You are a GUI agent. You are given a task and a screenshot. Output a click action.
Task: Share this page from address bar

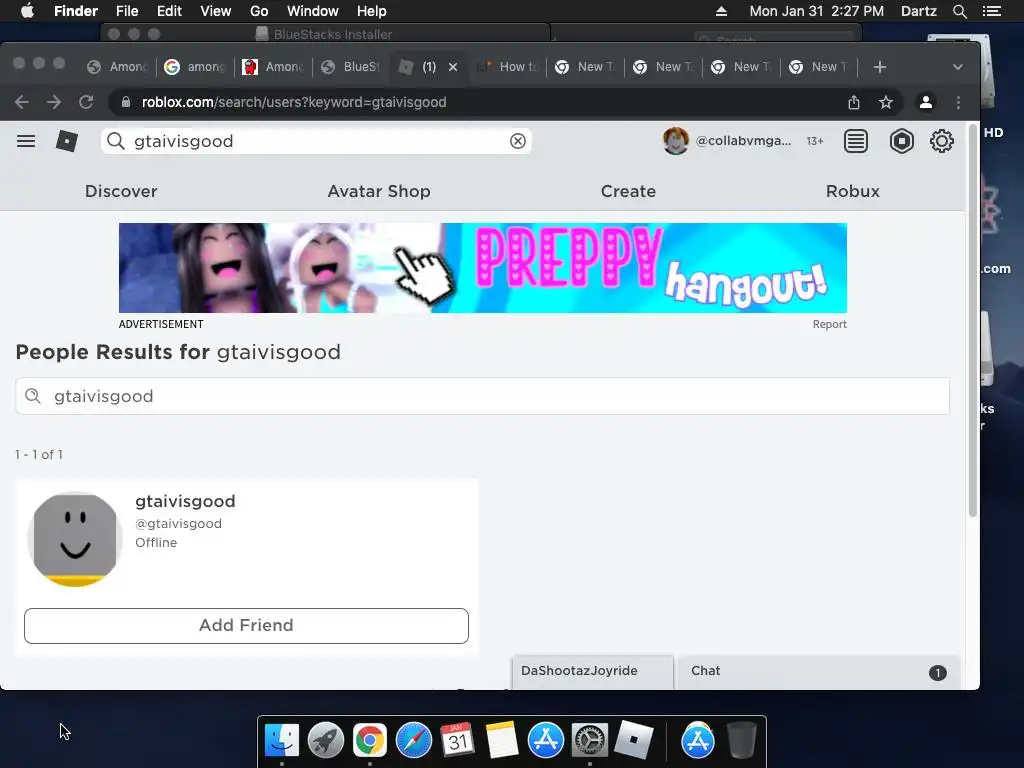[x=854, y=103]
